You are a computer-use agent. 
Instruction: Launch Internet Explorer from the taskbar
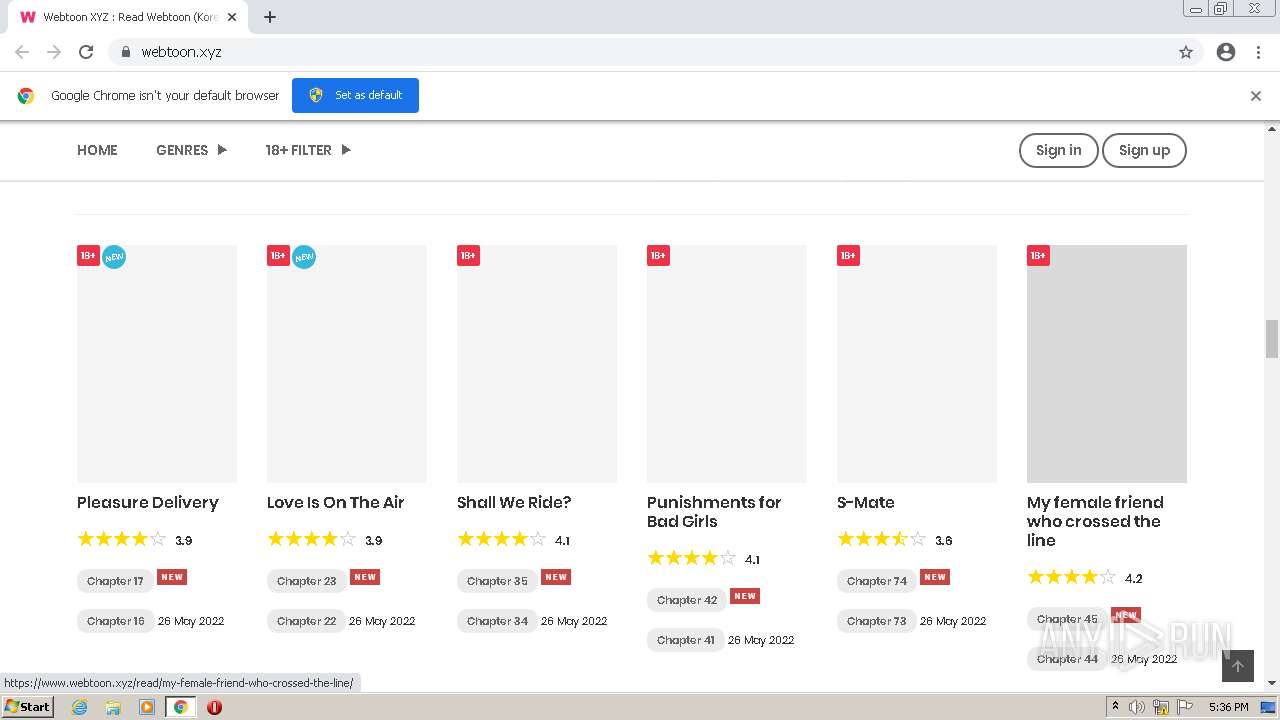[x=80, y=707]
